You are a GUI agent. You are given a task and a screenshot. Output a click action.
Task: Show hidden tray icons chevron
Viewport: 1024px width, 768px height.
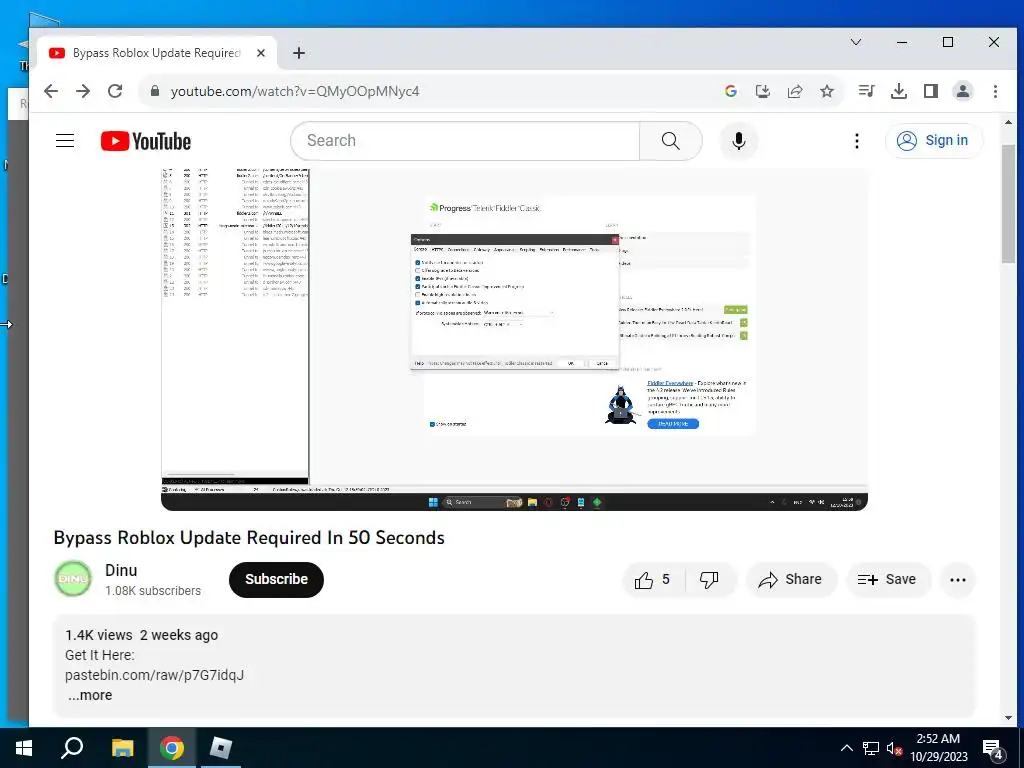[x=846, y=748]
